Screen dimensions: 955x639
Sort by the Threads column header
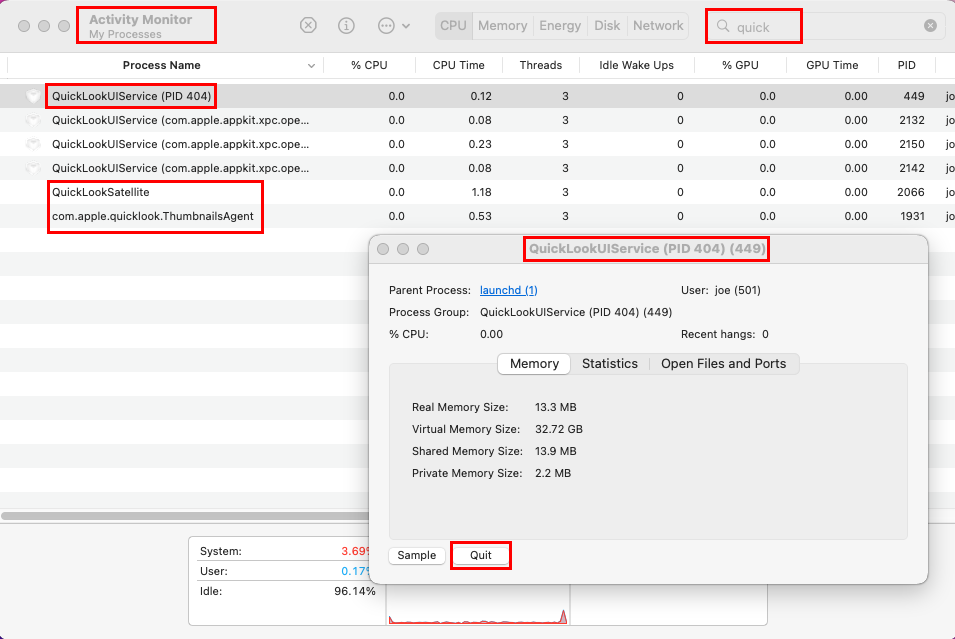click(541, 65)
